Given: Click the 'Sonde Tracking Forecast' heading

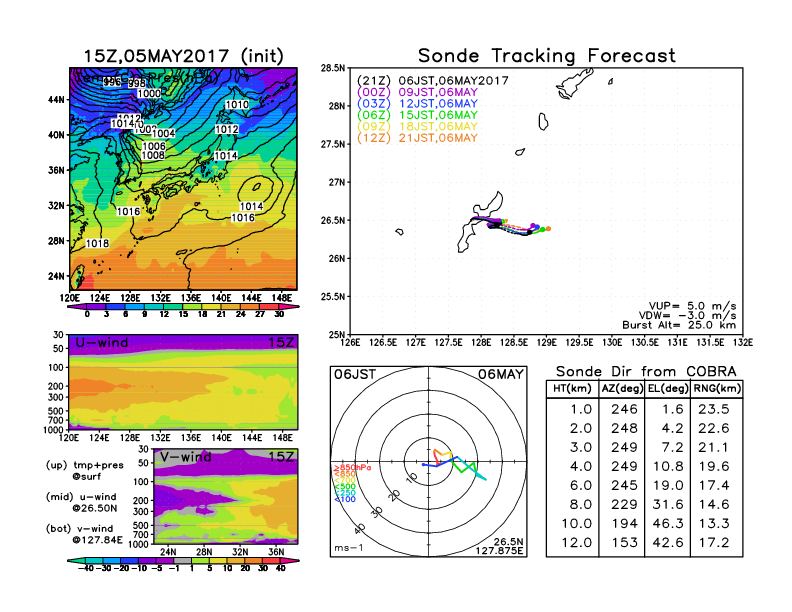Looking at the screenshot, I should coord(547,56).
